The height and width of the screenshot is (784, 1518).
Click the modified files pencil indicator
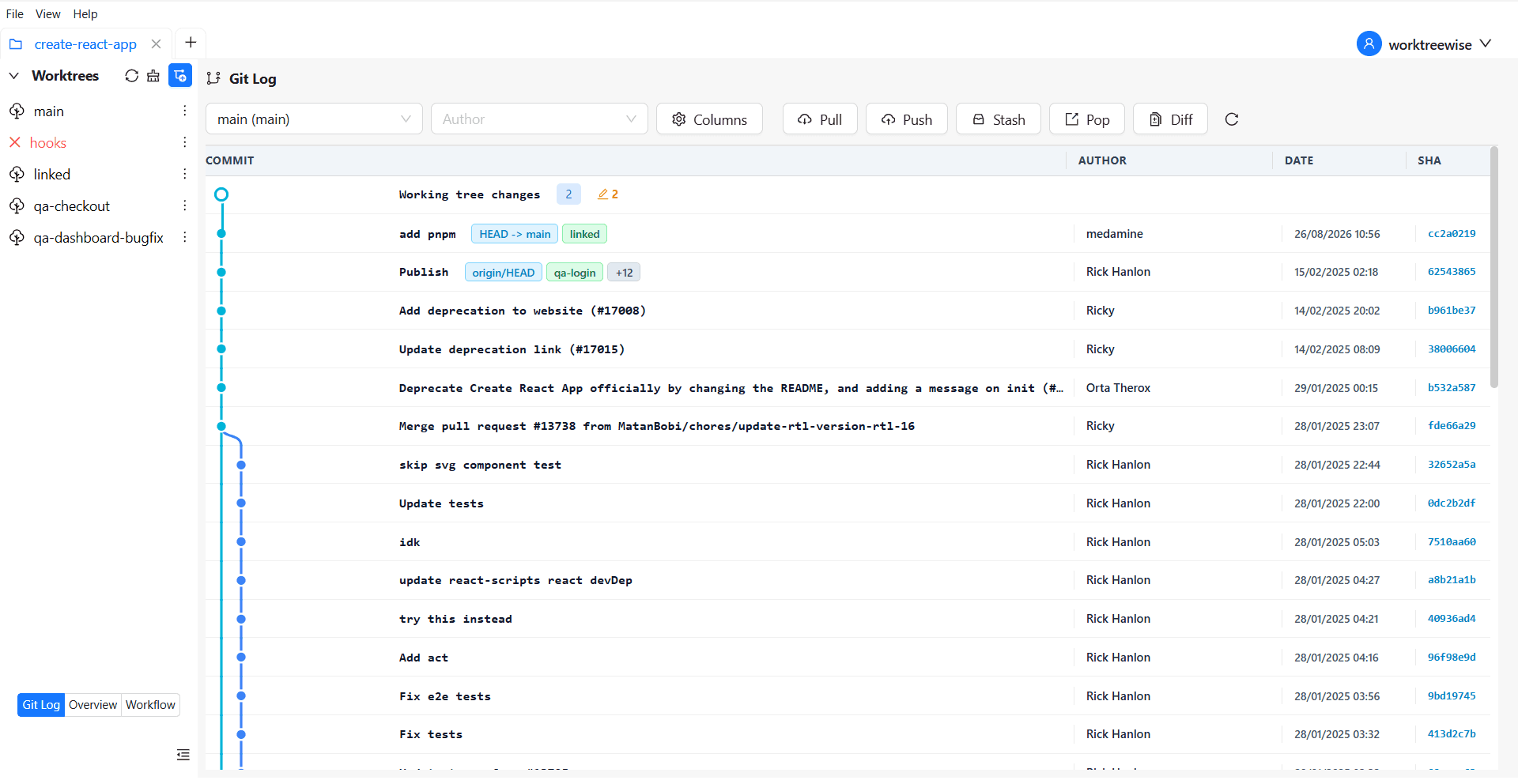[608, 194]
